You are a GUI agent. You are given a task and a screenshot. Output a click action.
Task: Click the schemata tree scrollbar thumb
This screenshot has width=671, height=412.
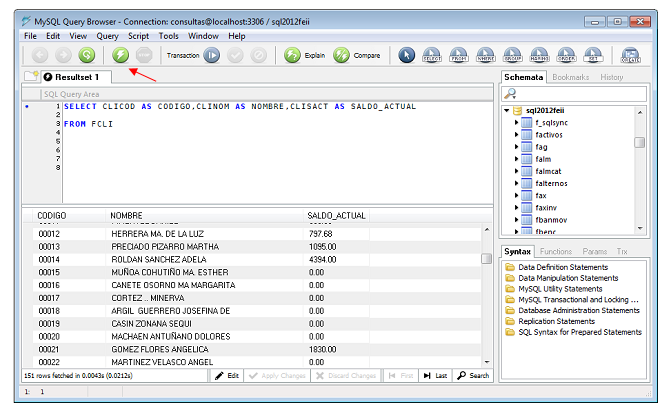click(639, 142)
